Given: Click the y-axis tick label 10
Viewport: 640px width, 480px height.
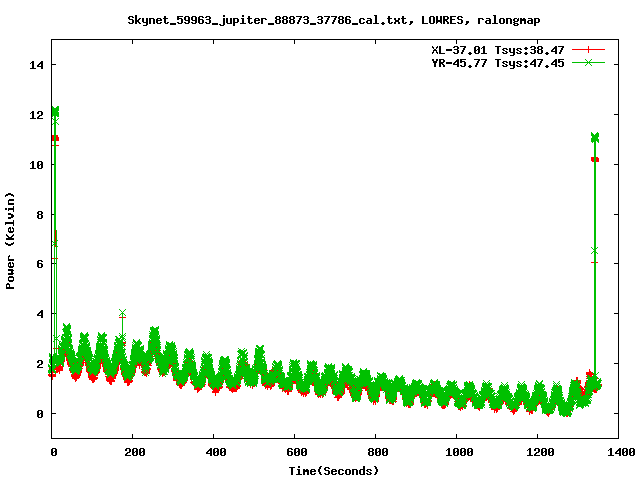Looking at the screenshot, I should pos(36,164).
